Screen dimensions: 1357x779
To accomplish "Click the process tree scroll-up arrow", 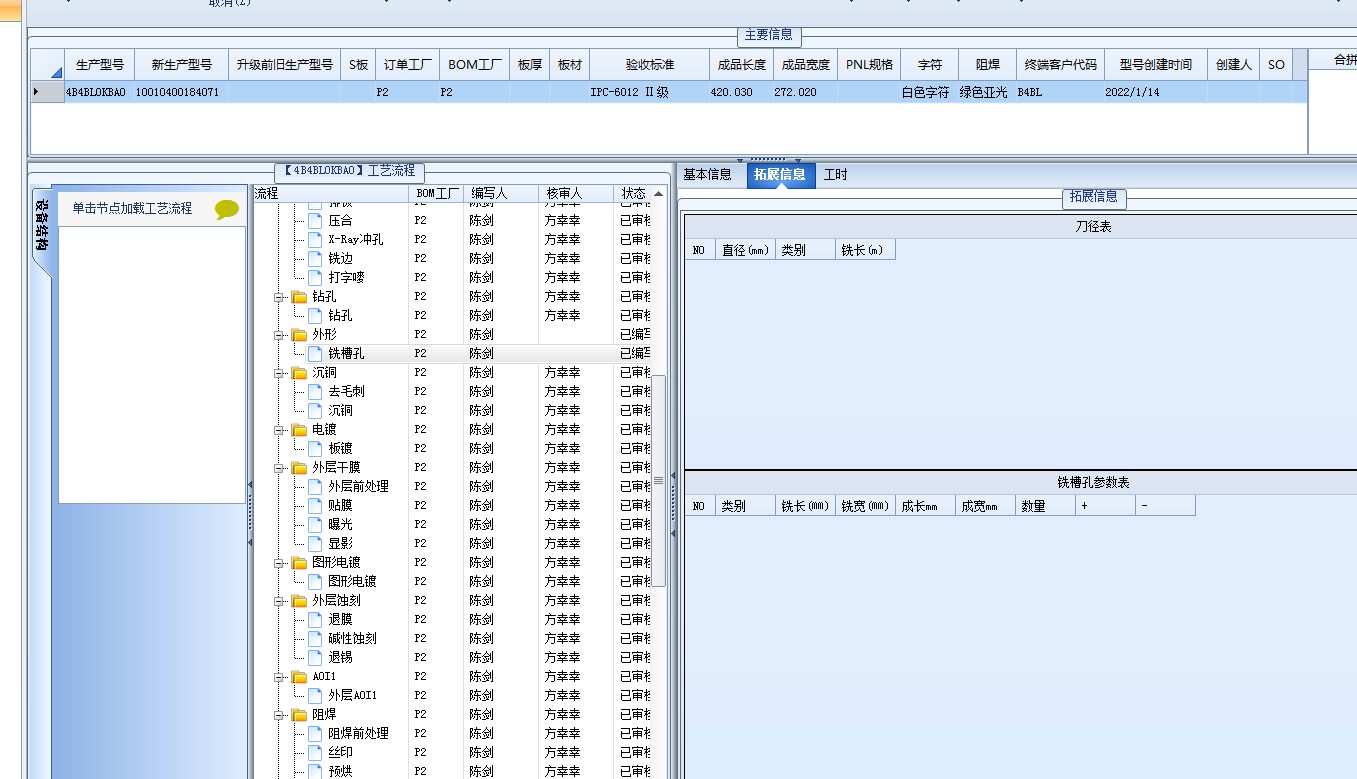I will (x=658, y=193).
